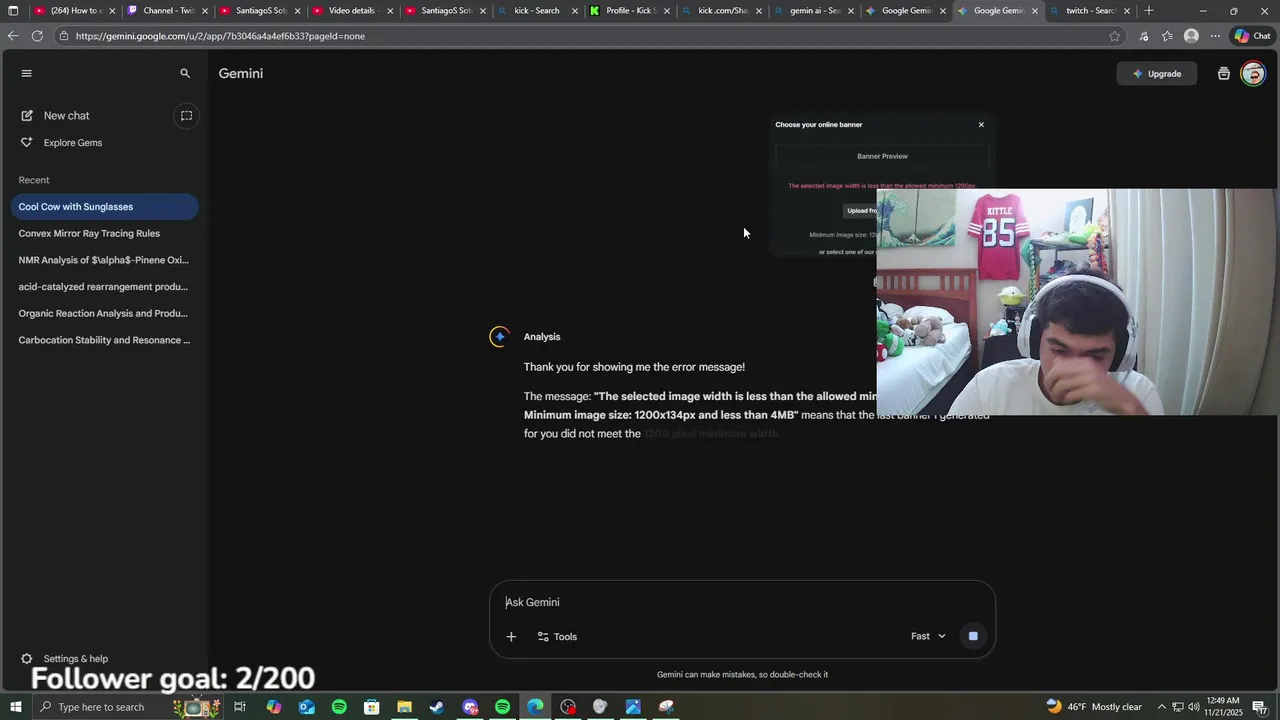This screenshot has height=720, width=1280.
Task: Open browser Settings and more ellipsis
Action: click(1215, 36)
